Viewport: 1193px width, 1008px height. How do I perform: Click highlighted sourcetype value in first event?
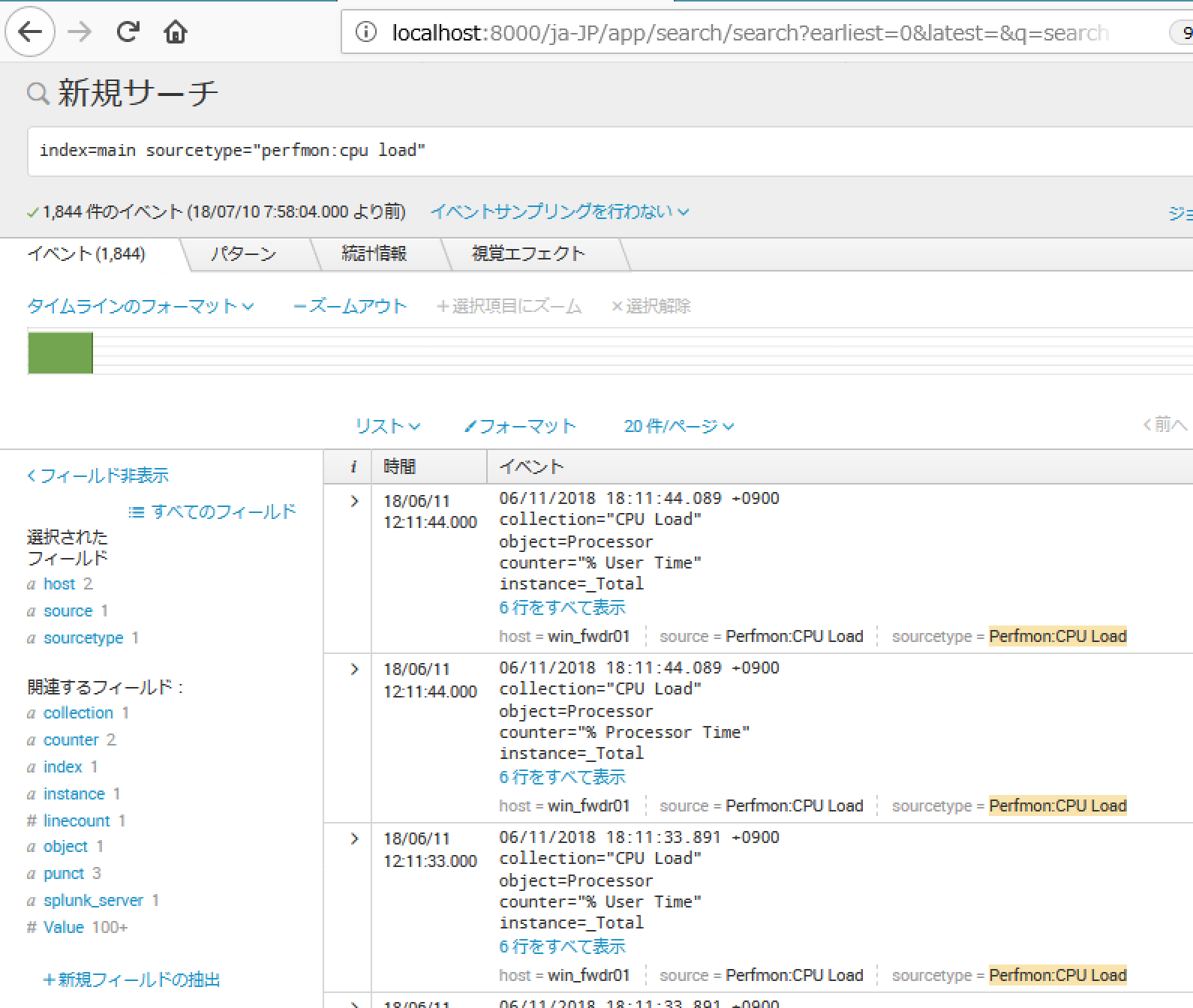(1058, 637)
